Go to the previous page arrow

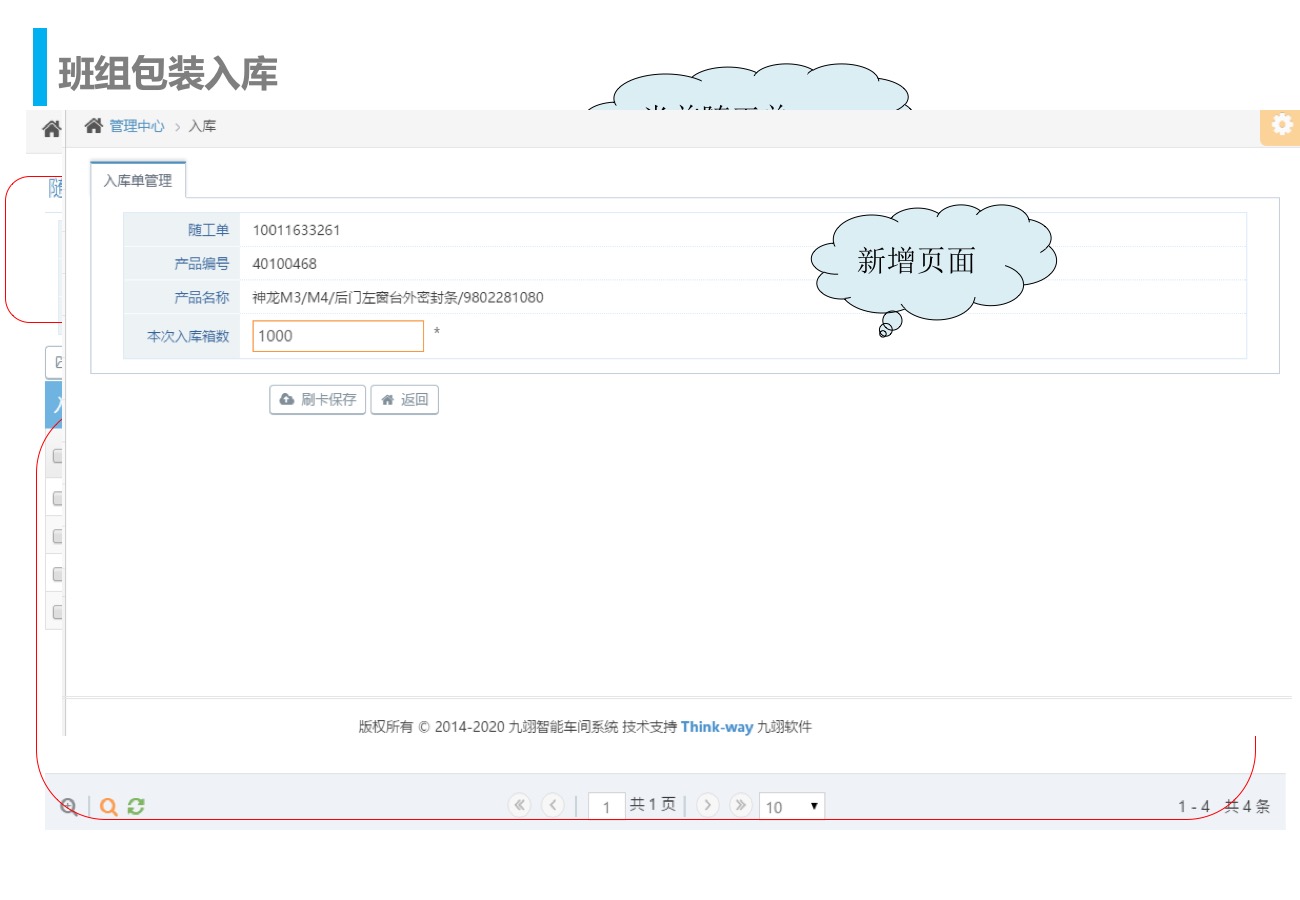(553, 805)
